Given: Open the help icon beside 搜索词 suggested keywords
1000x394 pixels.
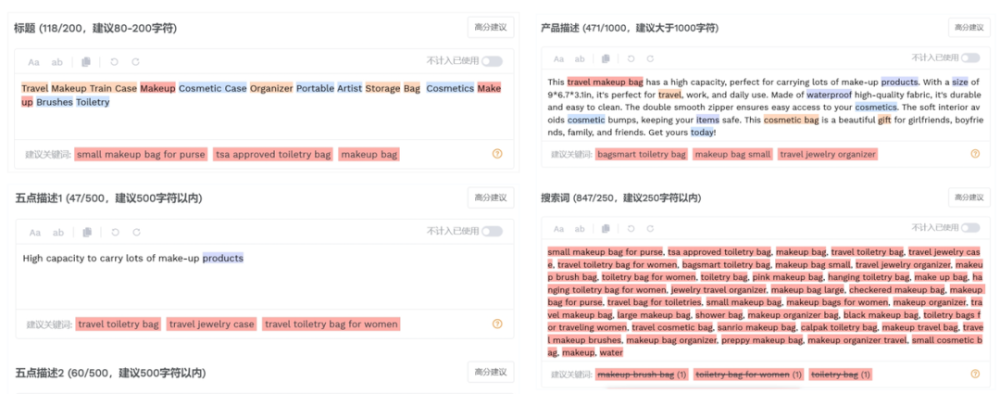Looking at the screenshot, I should pos(975,374).
